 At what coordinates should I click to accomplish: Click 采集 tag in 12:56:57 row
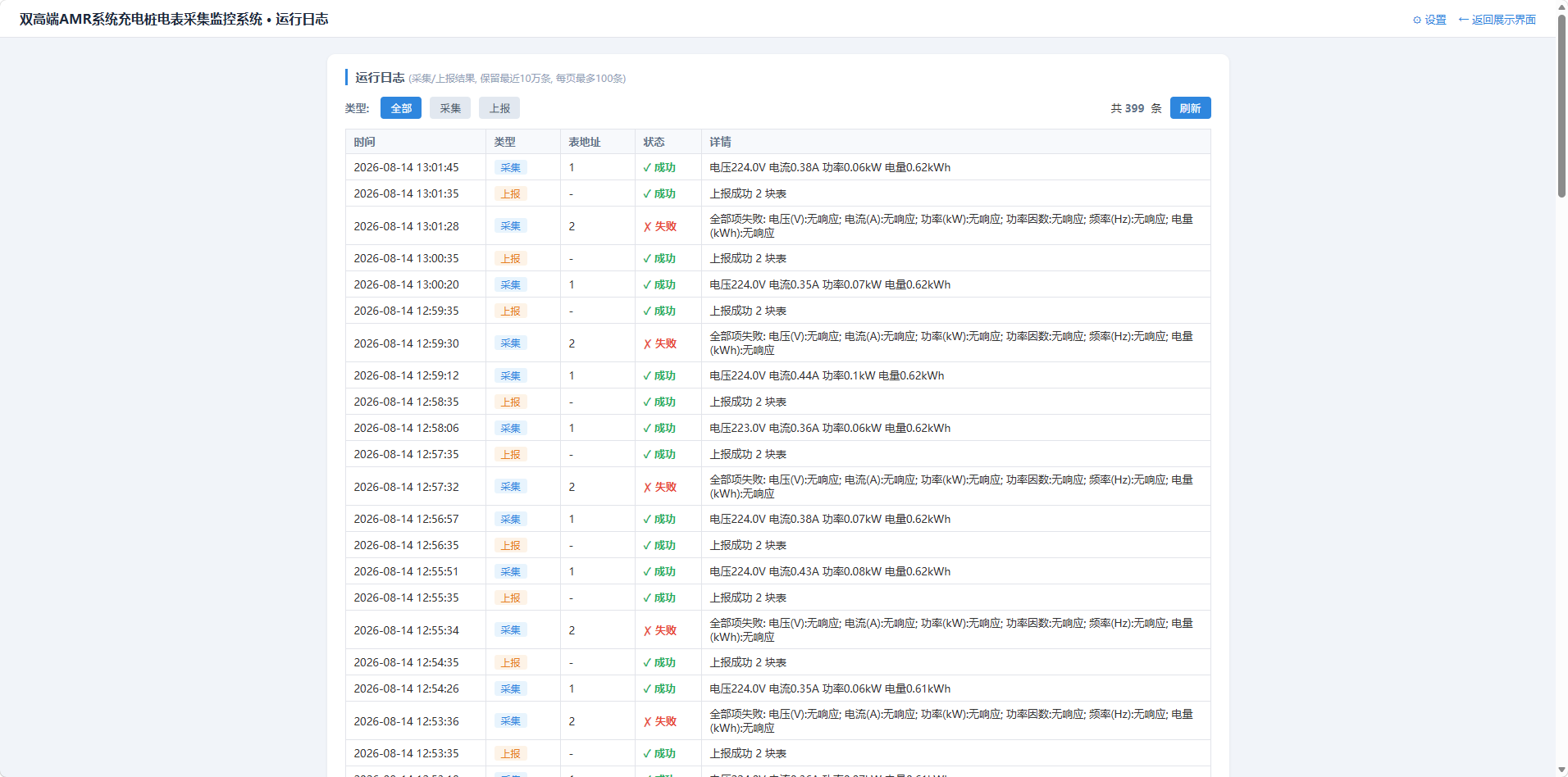pyautogui.click(x=510, y=519)
